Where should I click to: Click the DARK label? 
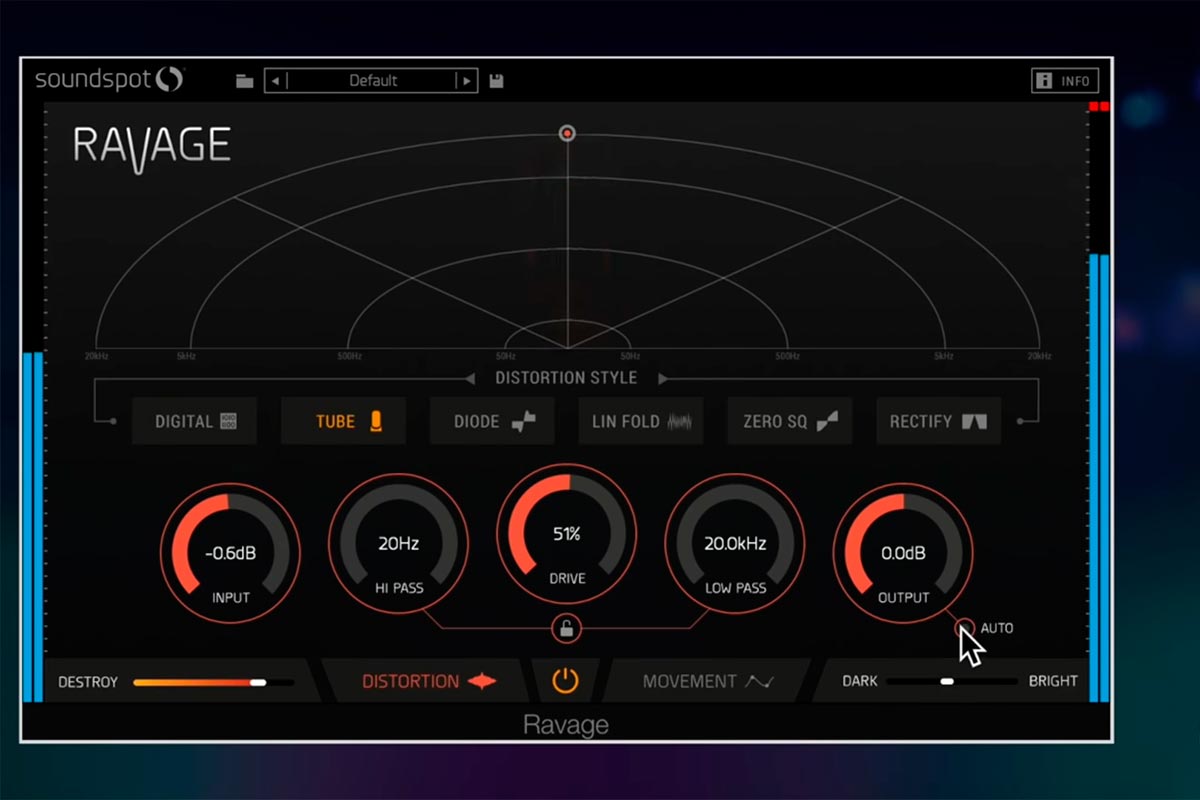(860, 681)
